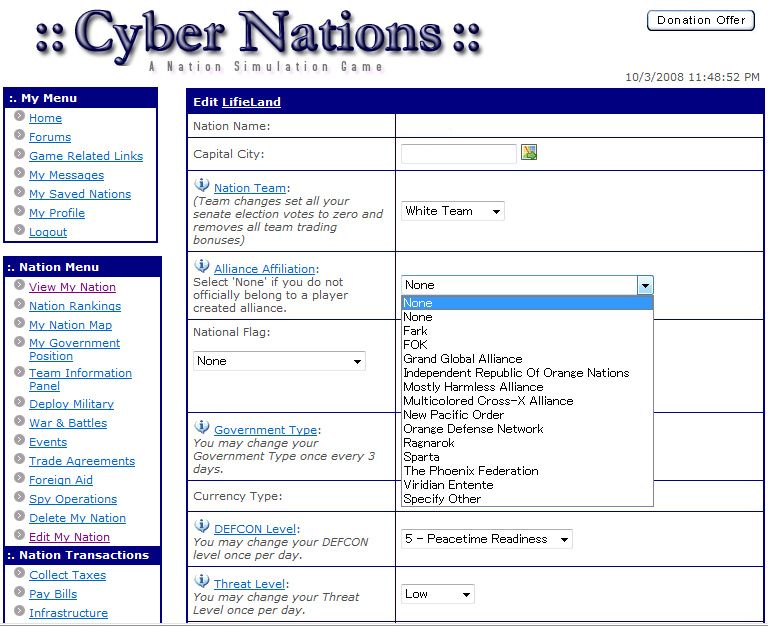The height and width of the screenshot is (627, 768).
Task: Click the info icon next to Nation Team
Action: (x=201, y=185)
